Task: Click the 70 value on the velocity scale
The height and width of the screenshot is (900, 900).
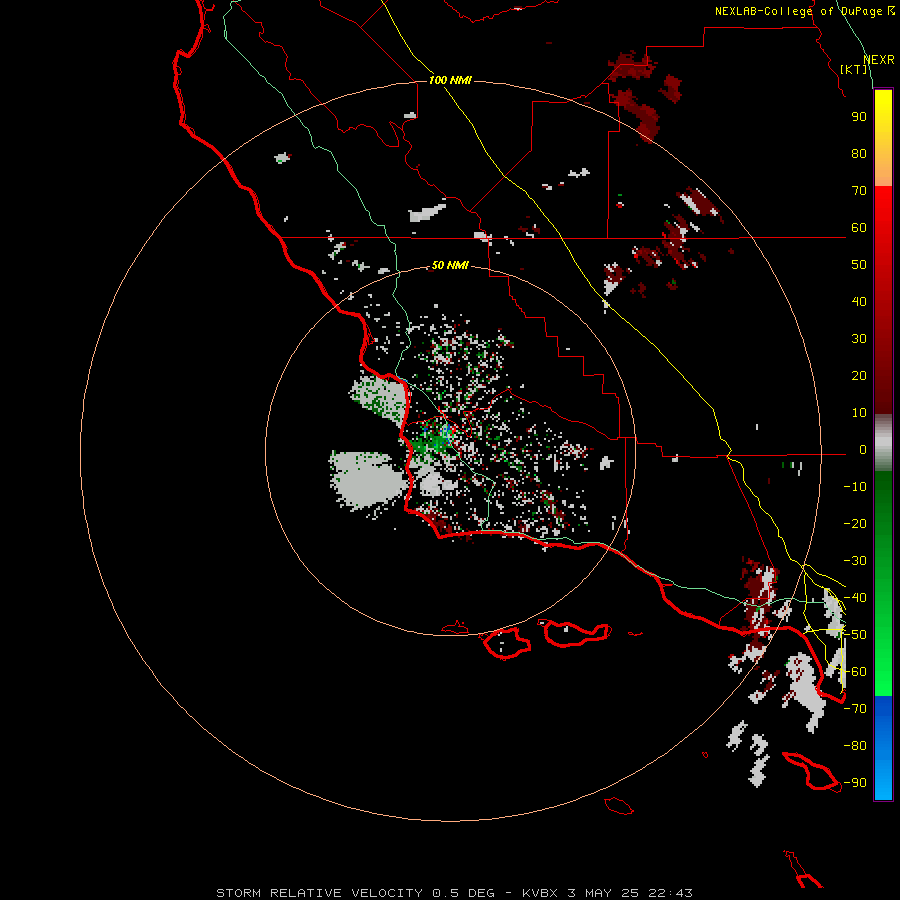Action: point(859,191)
